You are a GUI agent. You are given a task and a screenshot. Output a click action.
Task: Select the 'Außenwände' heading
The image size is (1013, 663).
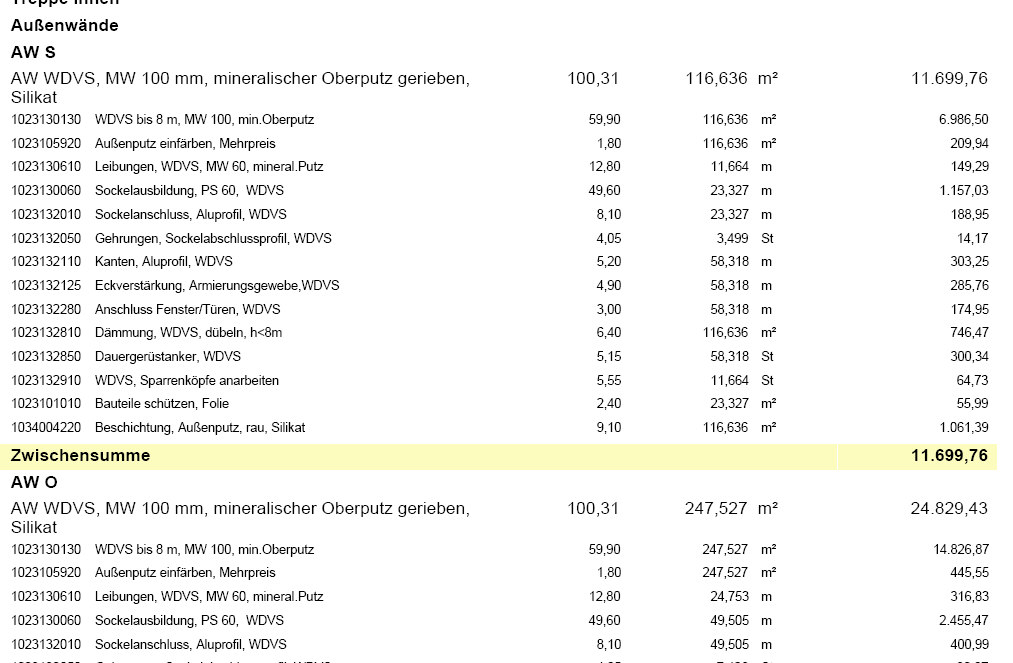click(65, 26)
